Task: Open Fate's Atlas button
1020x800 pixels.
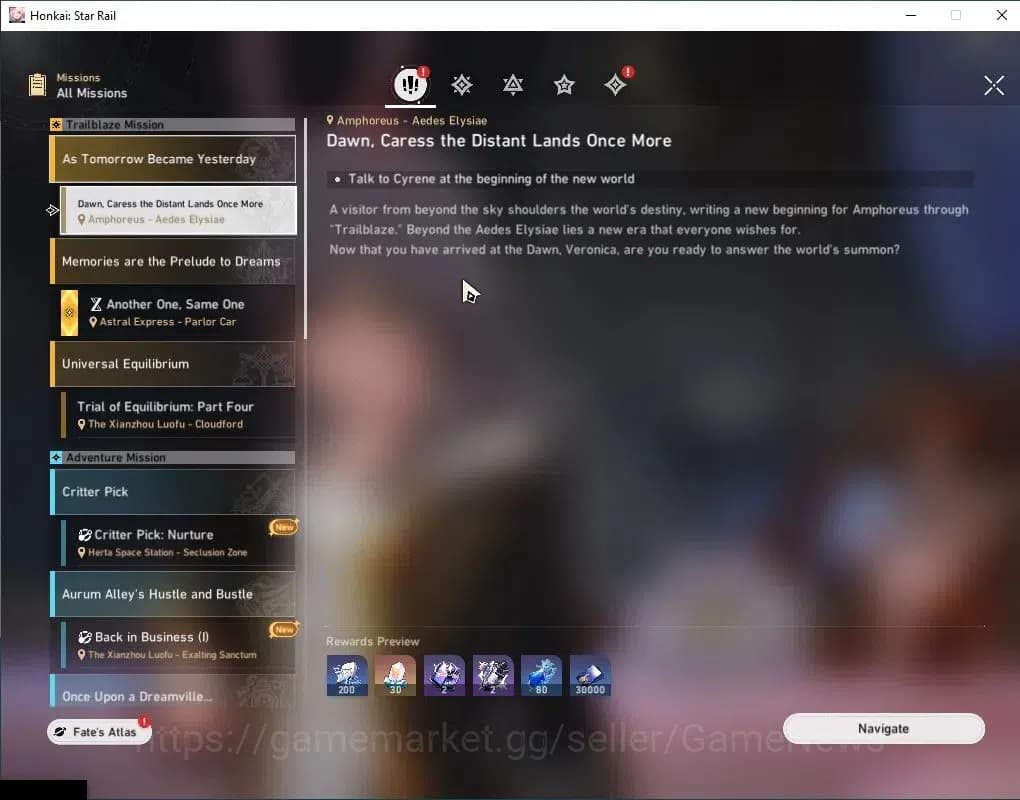Action: [100, 732]
